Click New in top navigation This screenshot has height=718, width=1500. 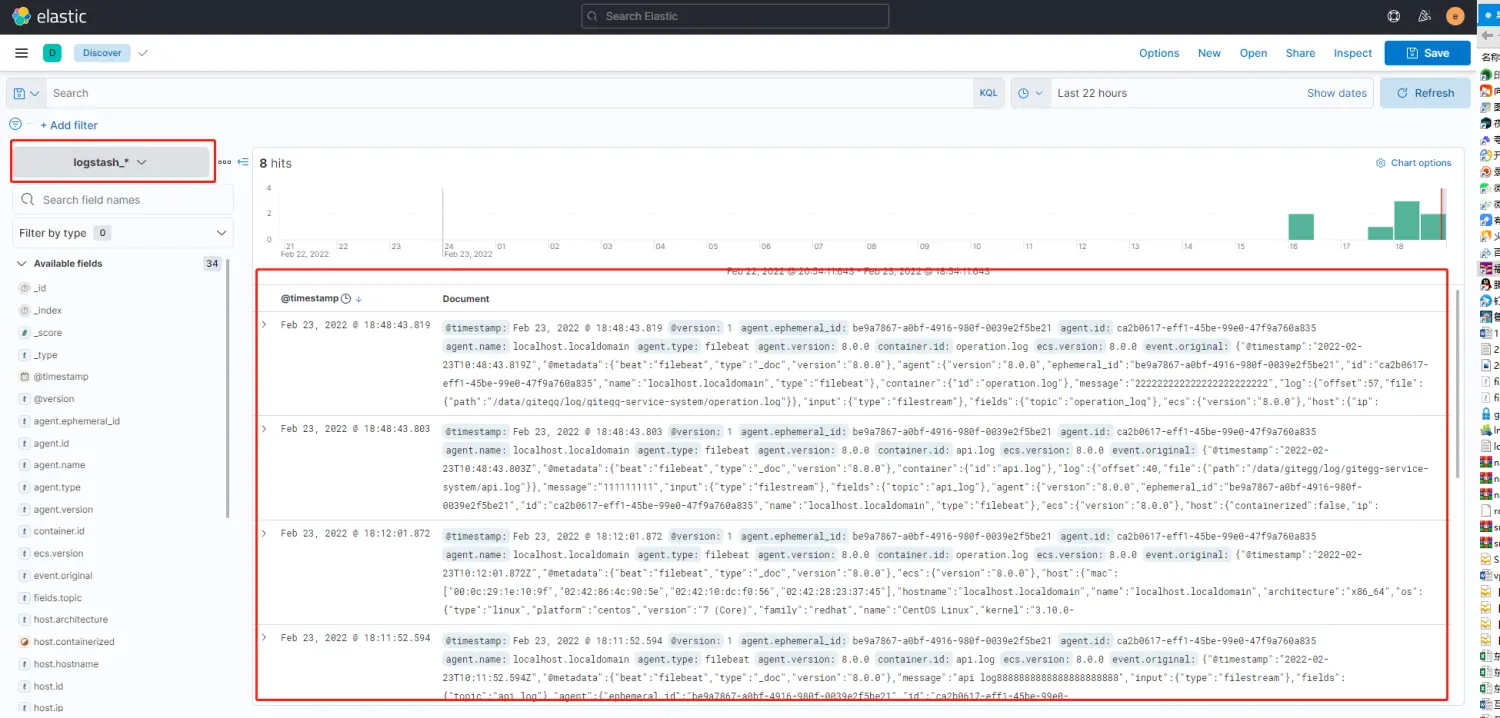click(x=1209, y=53)
